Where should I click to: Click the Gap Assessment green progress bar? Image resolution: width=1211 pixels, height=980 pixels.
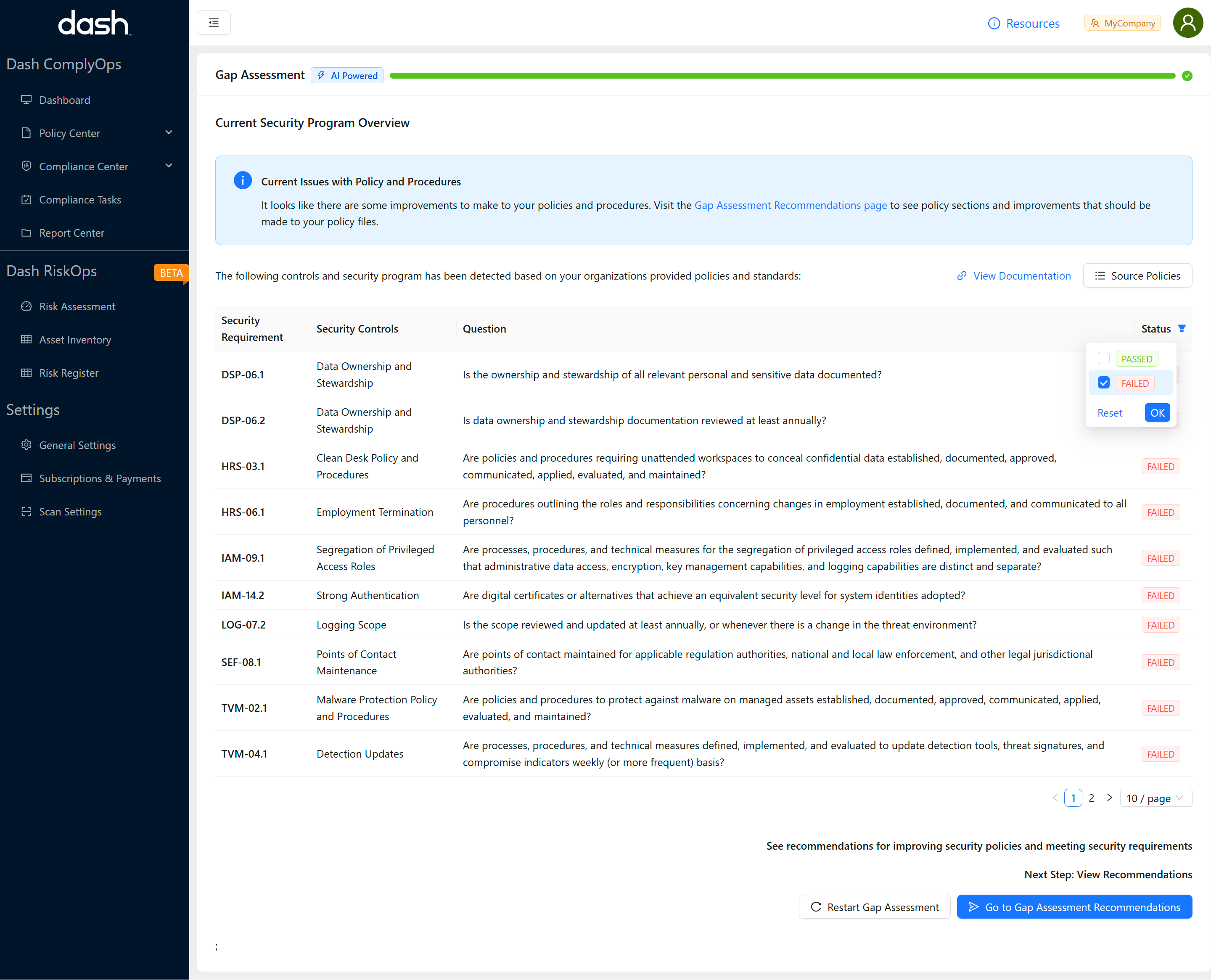tap(782, 76)
